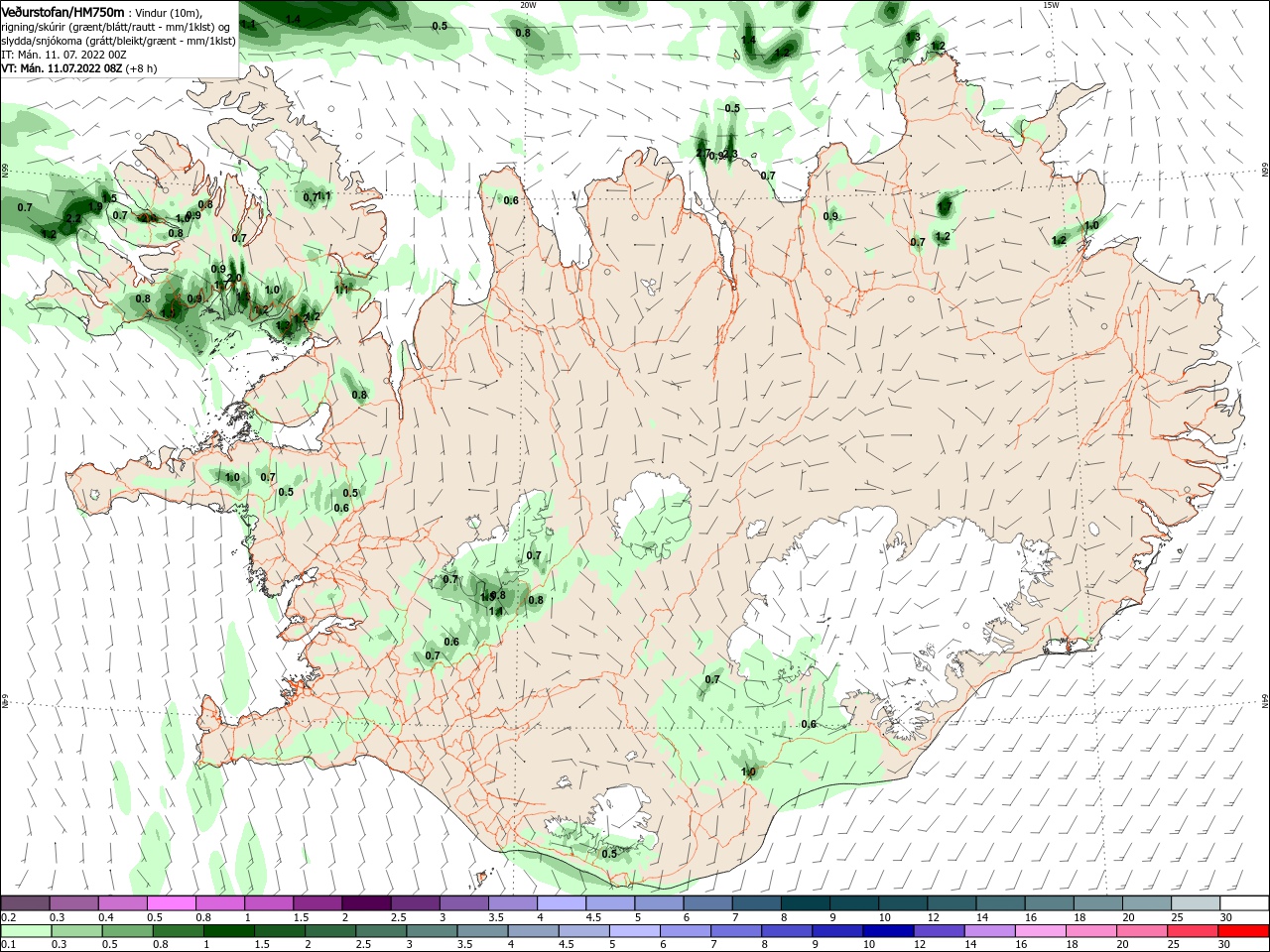Click the dark teal swatch labeled 8 in snow scale
The image size is (1270, 952).
point(806,903)
